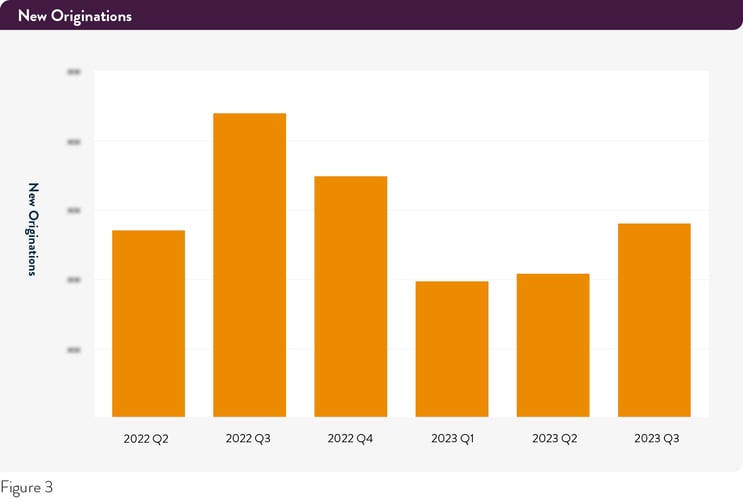
Task: Click the '2022 Q3' axis label
Action: click(248, 438)
